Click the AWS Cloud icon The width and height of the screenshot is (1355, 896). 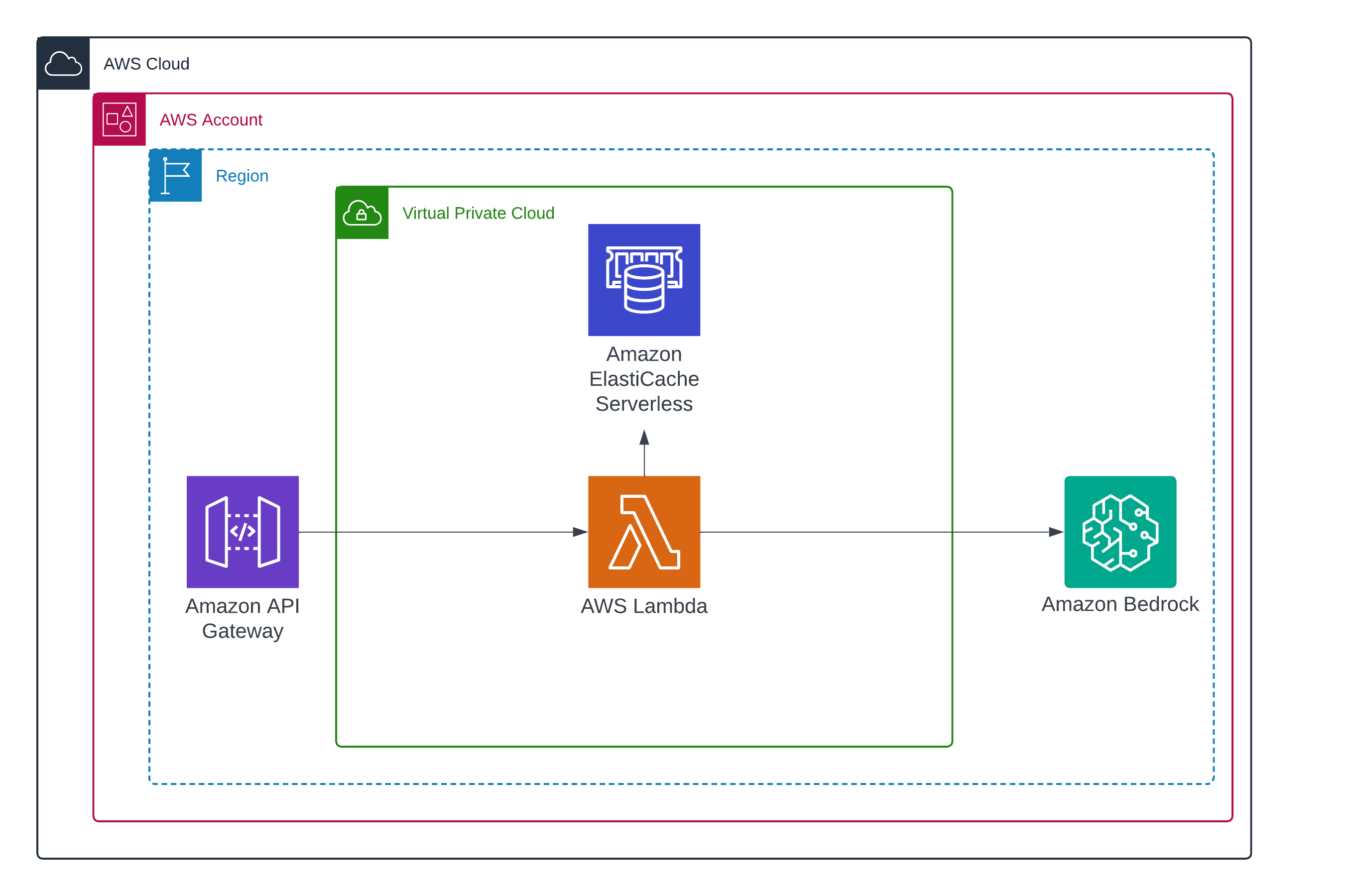coord(63,63)
